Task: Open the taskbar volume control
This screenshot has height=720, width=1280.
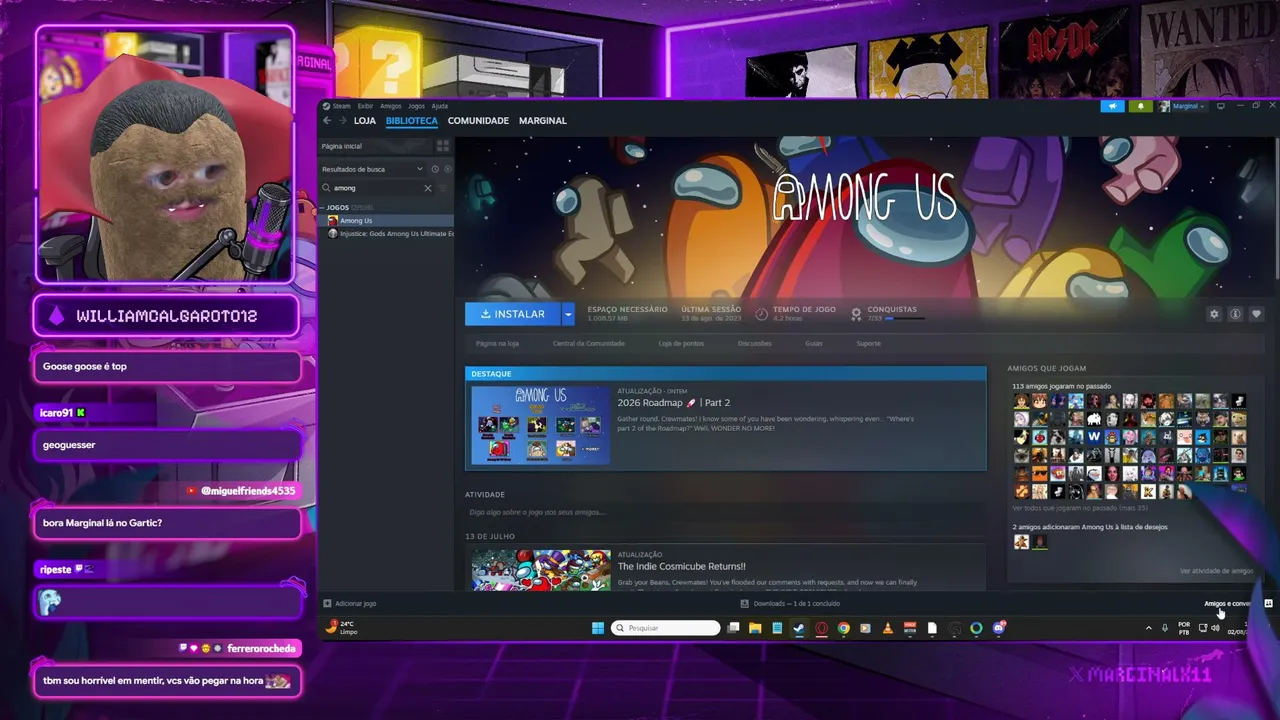Action: click(1215, 628)
